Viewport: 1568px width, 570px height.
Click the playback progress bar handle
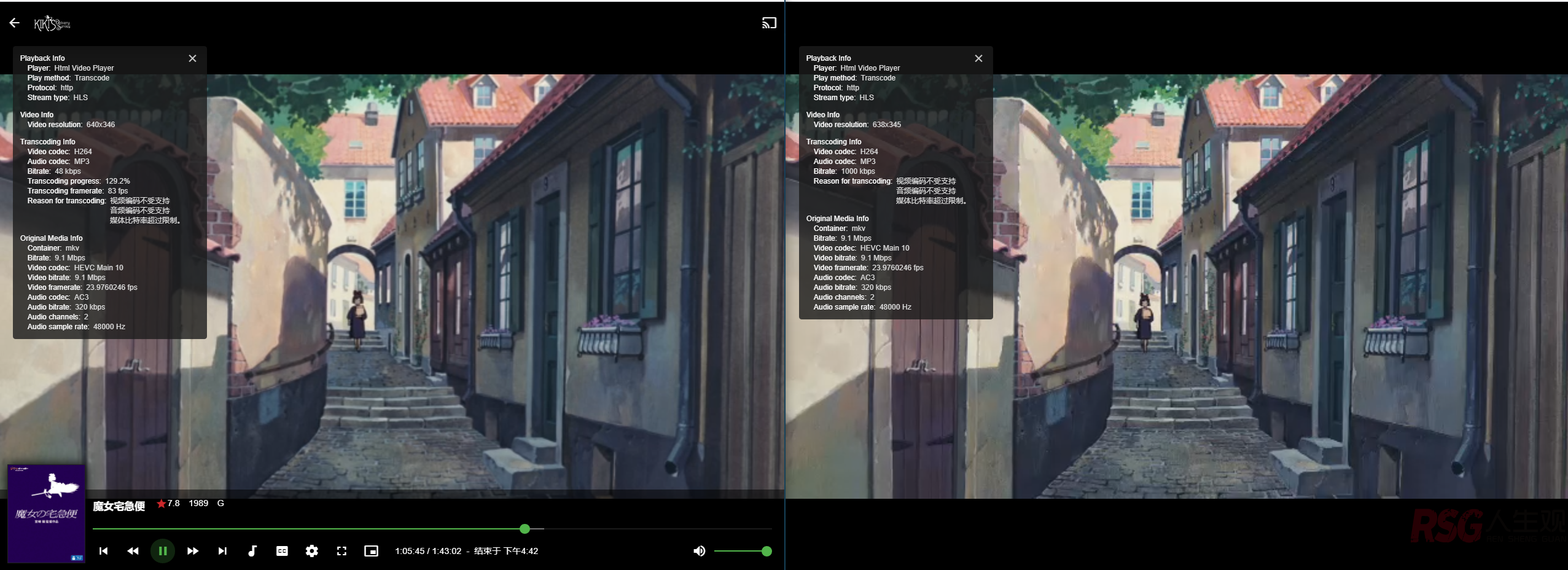[525, 529]
